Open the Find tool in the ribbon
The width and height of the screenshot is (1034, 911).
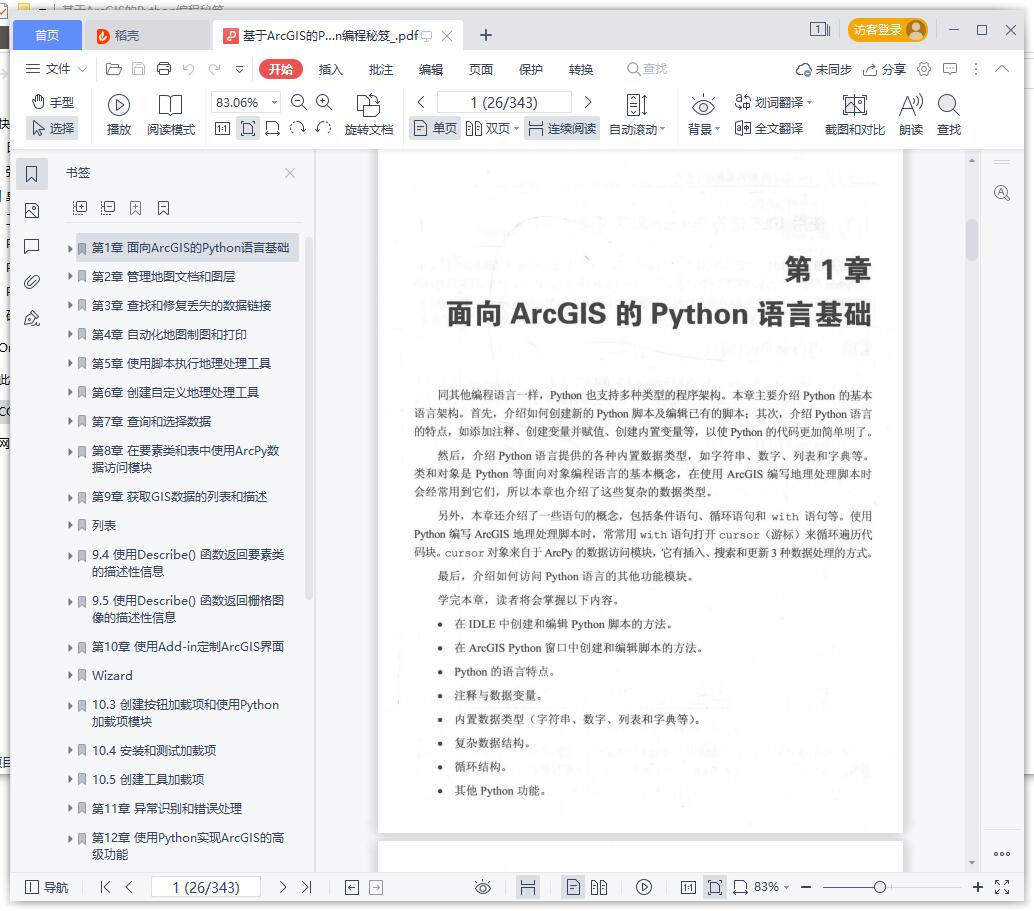pos(948,115)
